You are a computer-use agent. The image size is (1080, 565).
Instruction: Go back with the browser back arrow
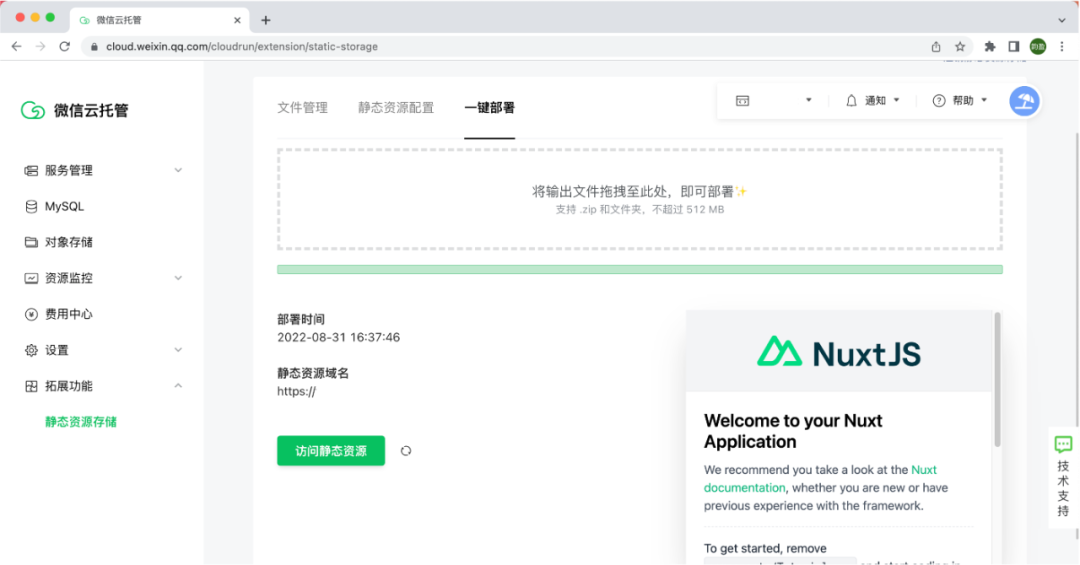17,46
